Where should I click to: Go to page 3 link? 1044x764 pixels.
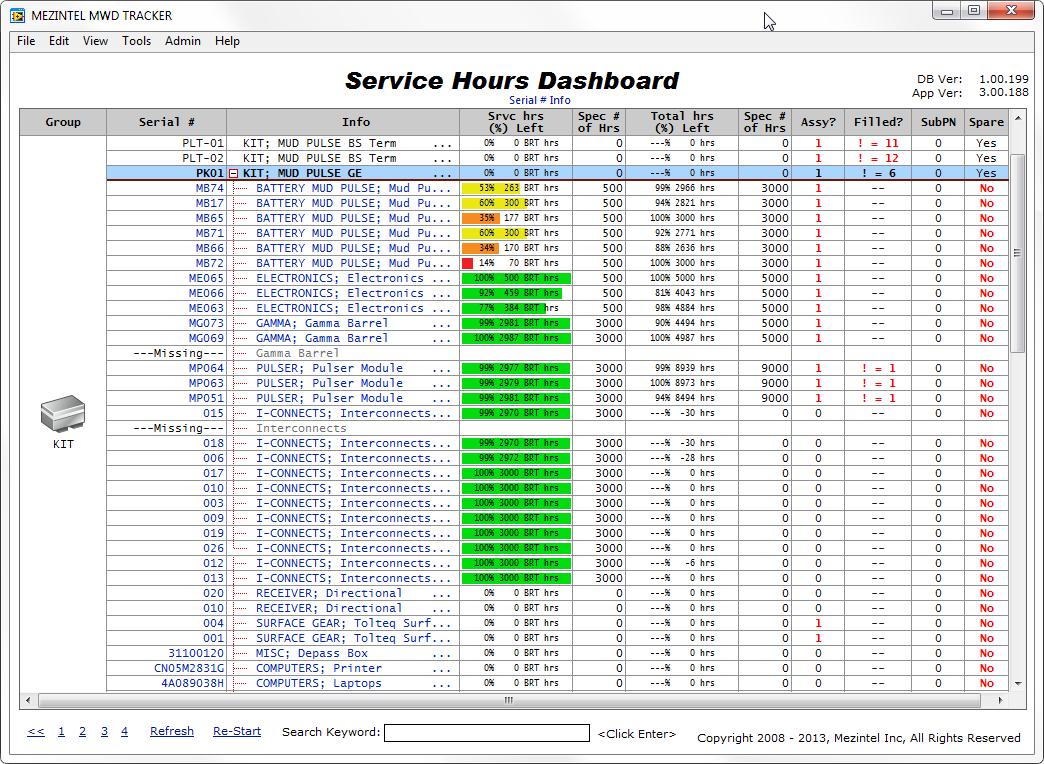tap(104, 731)
